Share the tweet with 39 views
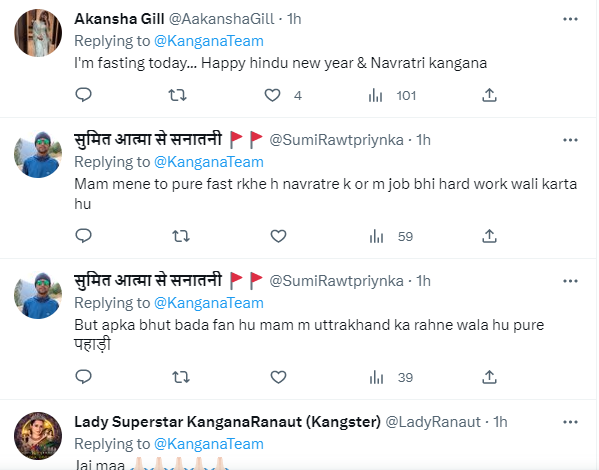Screen dimensions: 599x470 tap(489, 377)
